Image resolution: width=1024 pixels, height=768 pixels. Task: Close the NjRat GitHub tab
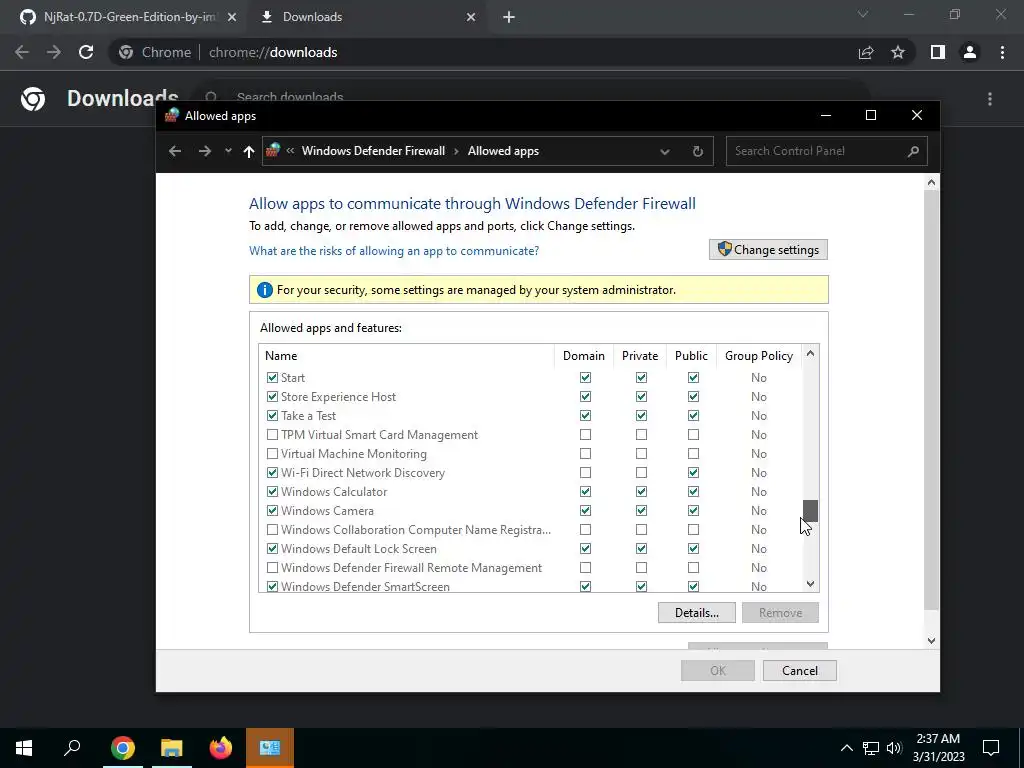point(232,17)
